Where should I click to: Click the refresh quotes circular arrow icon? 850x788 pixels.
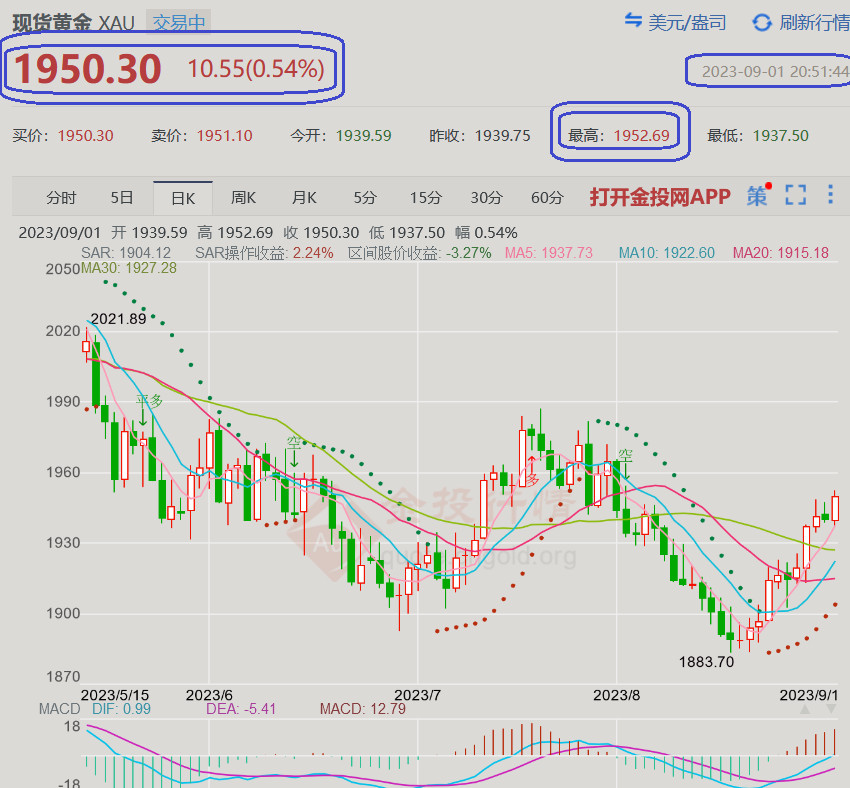coord(762,22)
